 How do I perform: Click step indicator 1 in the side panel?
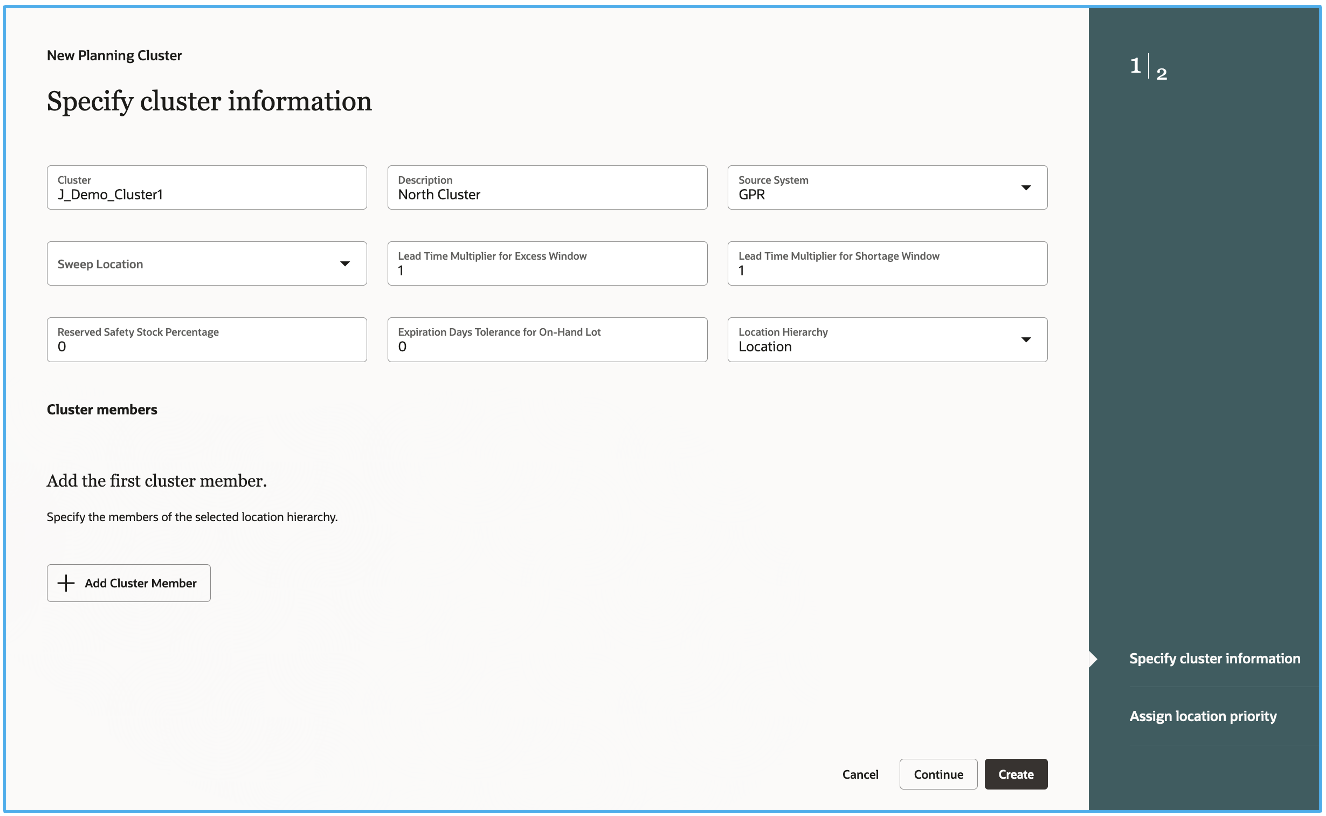[1135, 65]
